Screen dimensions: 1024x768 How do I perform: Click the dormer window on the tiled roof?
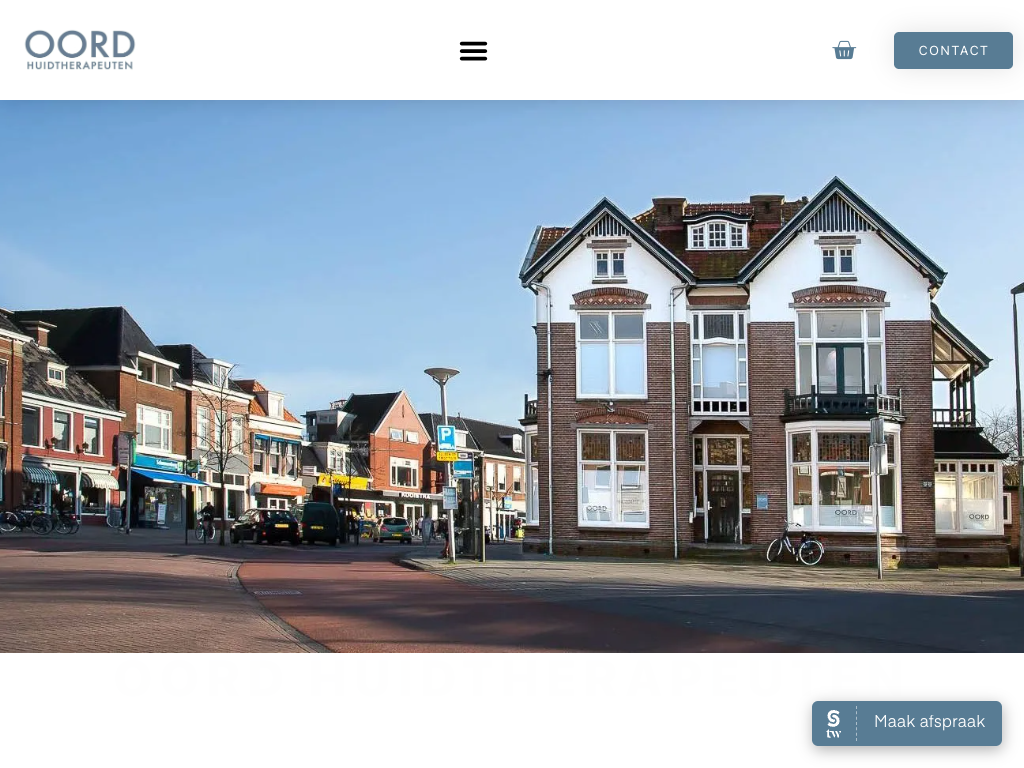click(x=718, y=233)
